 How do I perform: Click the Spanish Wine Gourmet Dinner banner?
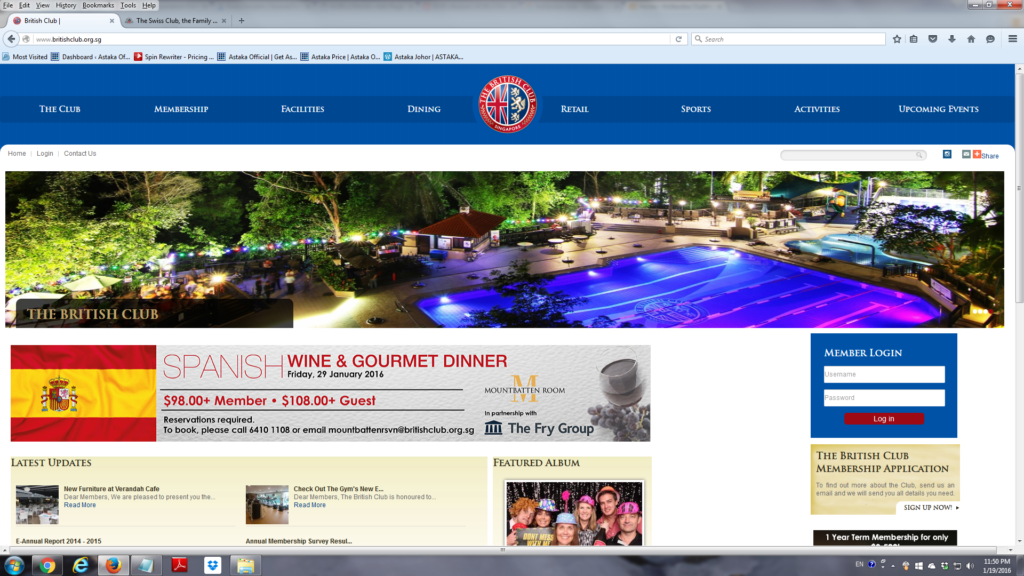click(330, 393)
